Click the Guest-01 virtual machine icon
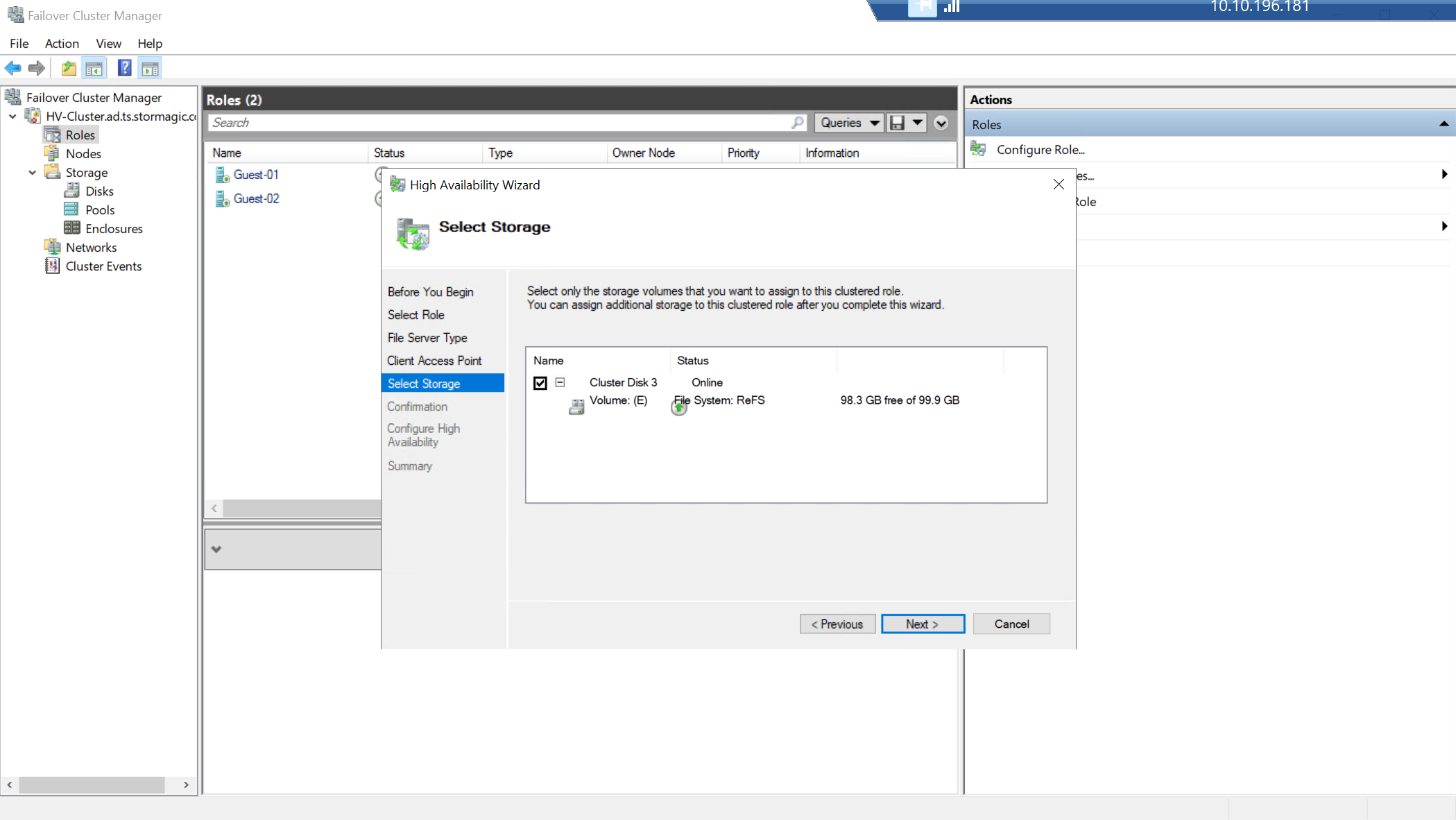The width and height of the screenshot is (1456, 820). pos(222,175)
